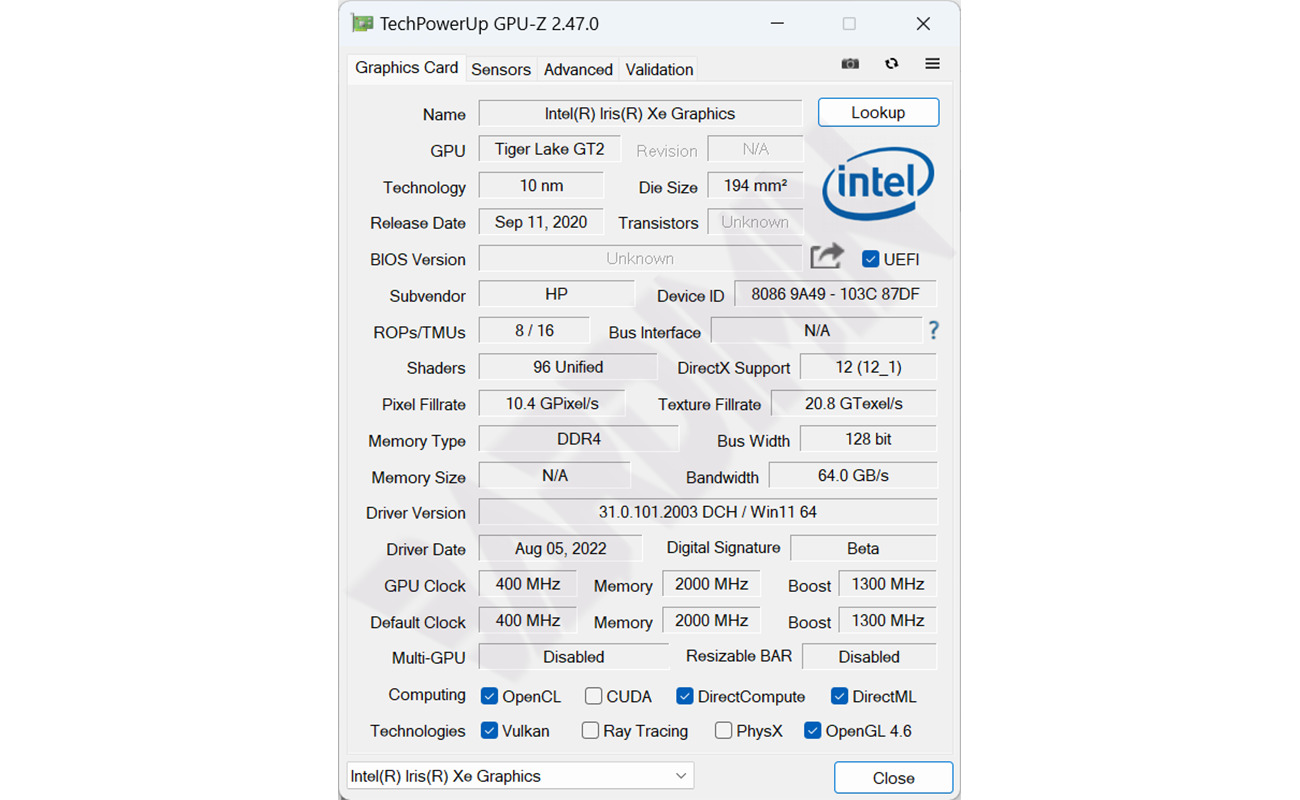
Task: Open the GPU selection dropdown
Action: (520, 776)
